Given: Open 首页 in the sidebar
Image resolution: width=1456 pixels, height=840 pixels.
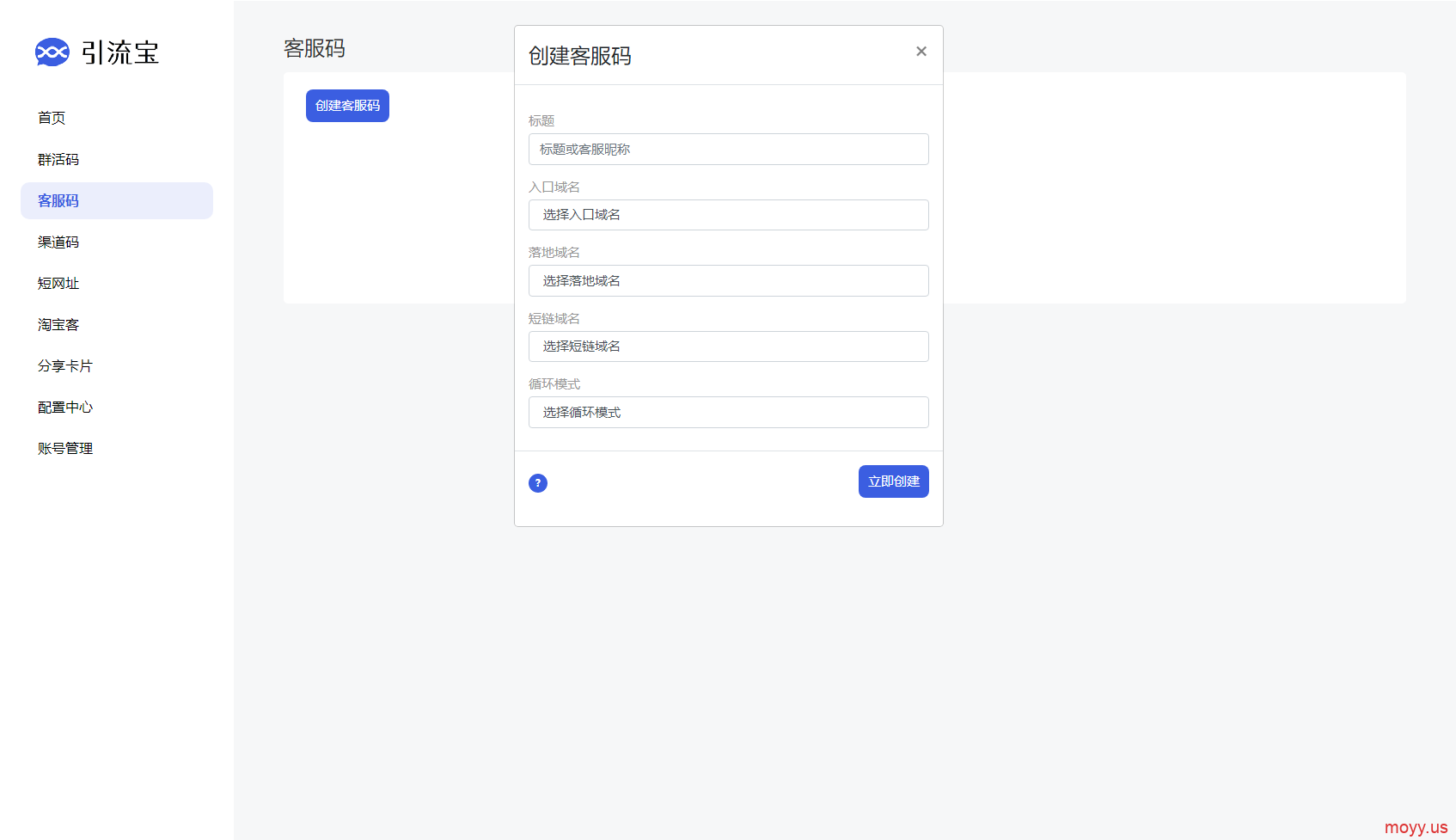Looking at the screenshot, I should coord(52,118).
